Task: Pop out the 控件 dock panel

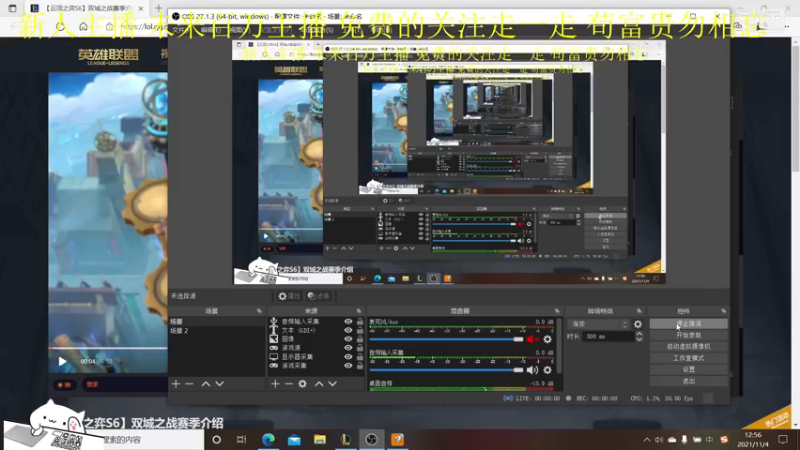Action: tap(723, 311)
